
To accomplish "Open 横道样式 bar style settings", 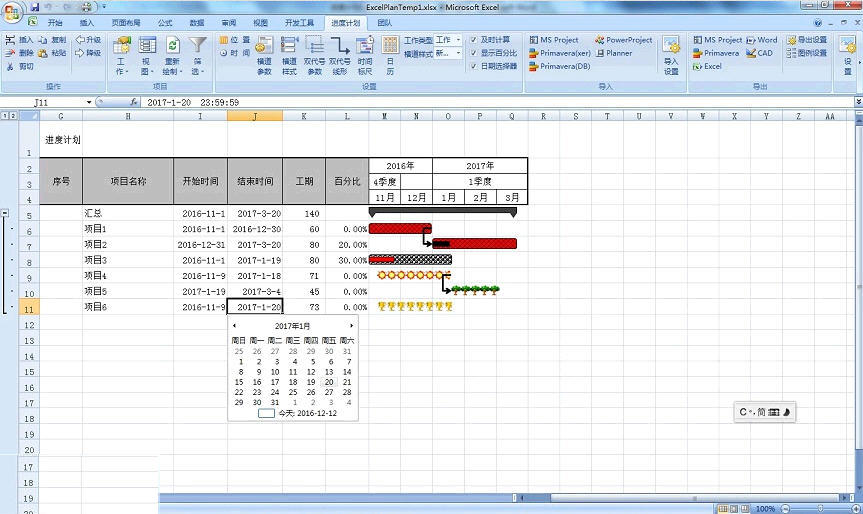I will pos(290,56).
